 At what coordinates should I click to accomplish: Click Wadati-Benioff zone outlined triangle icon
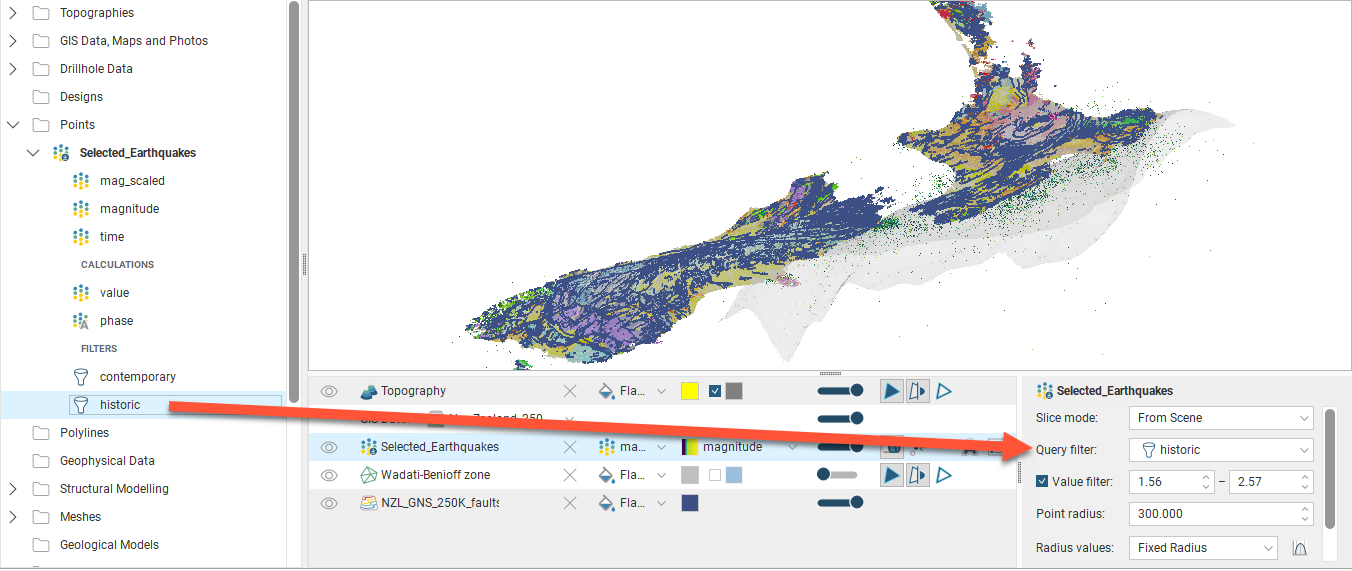(943, 475)
